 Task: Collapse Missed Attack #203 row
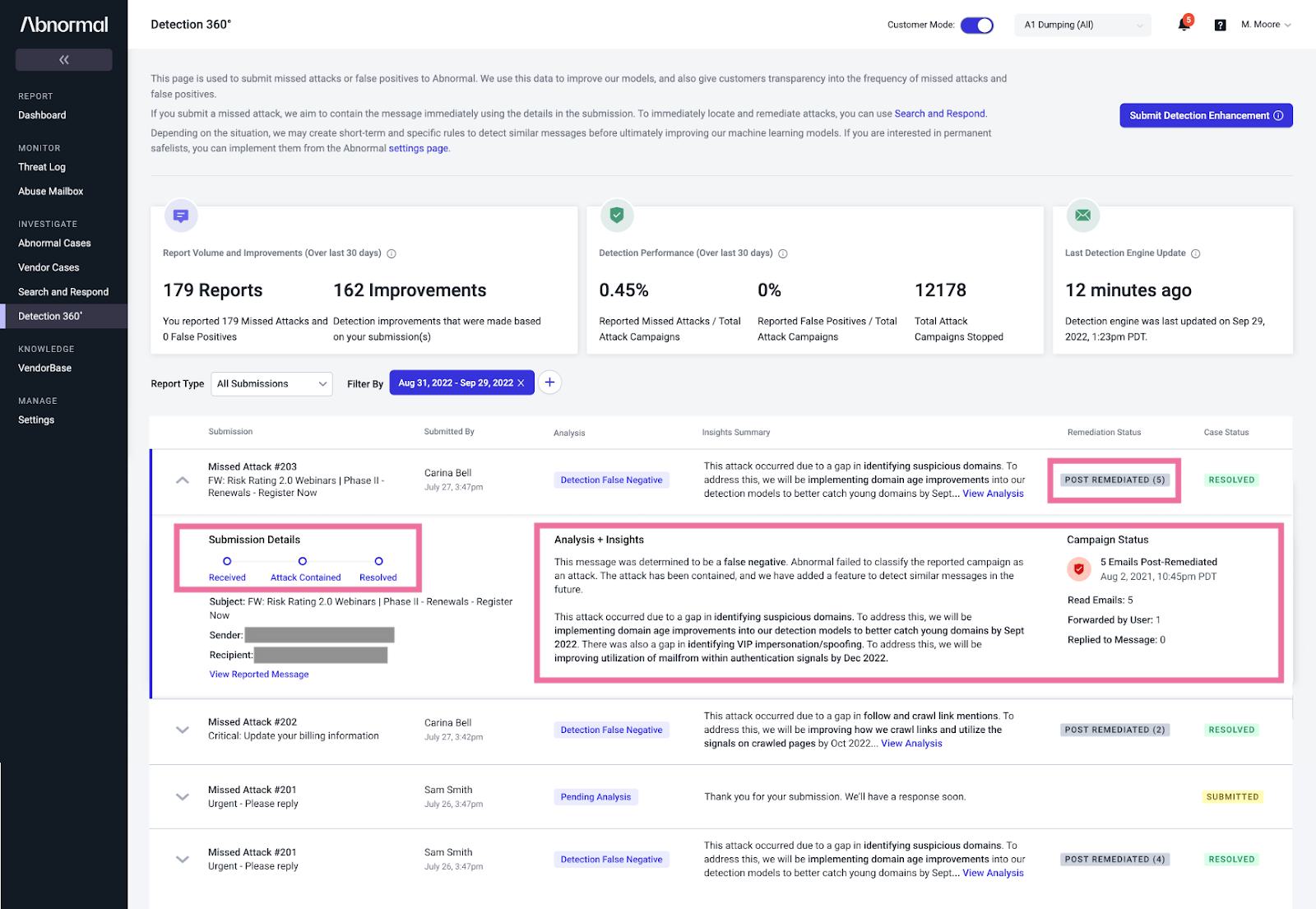pos(183,480)
